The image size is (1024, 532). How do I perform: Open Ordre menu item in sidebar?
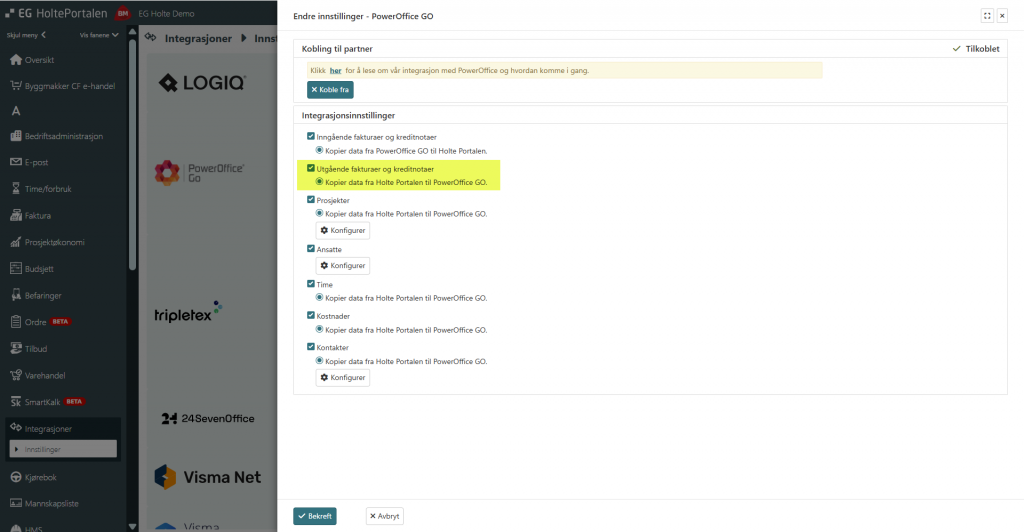click(x=37, y=322)
